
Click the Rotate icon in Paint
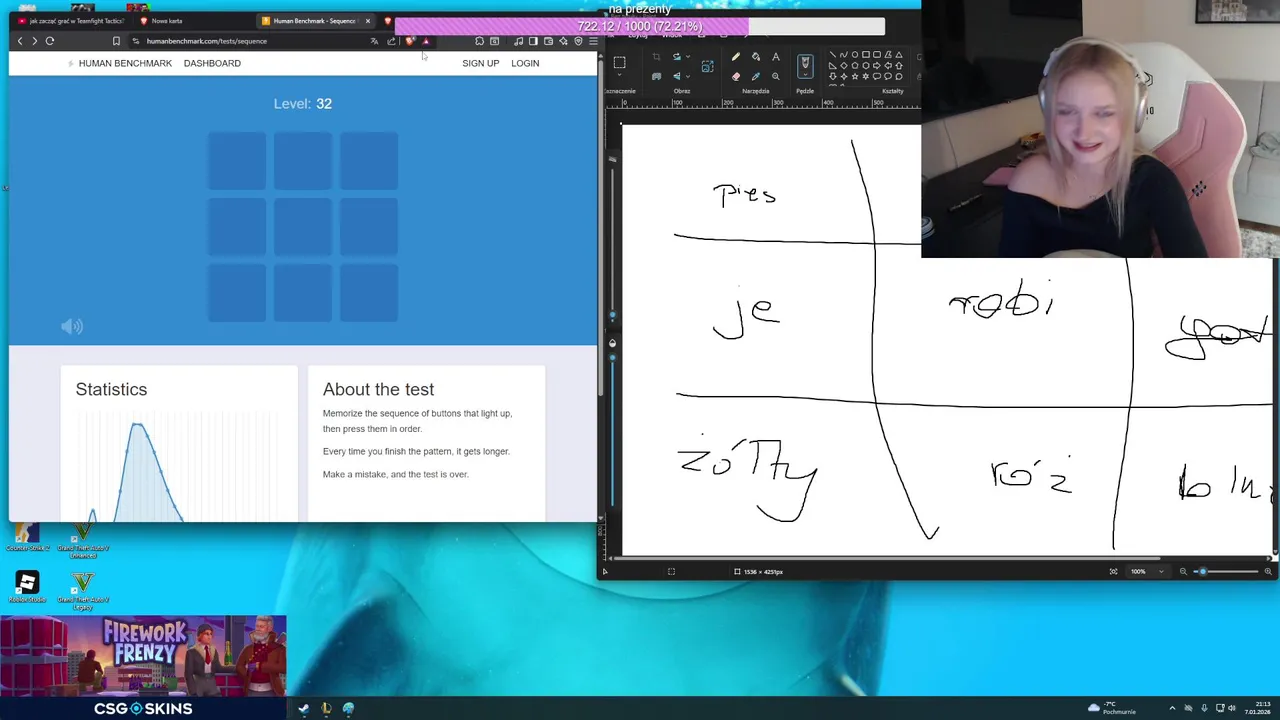677,57
